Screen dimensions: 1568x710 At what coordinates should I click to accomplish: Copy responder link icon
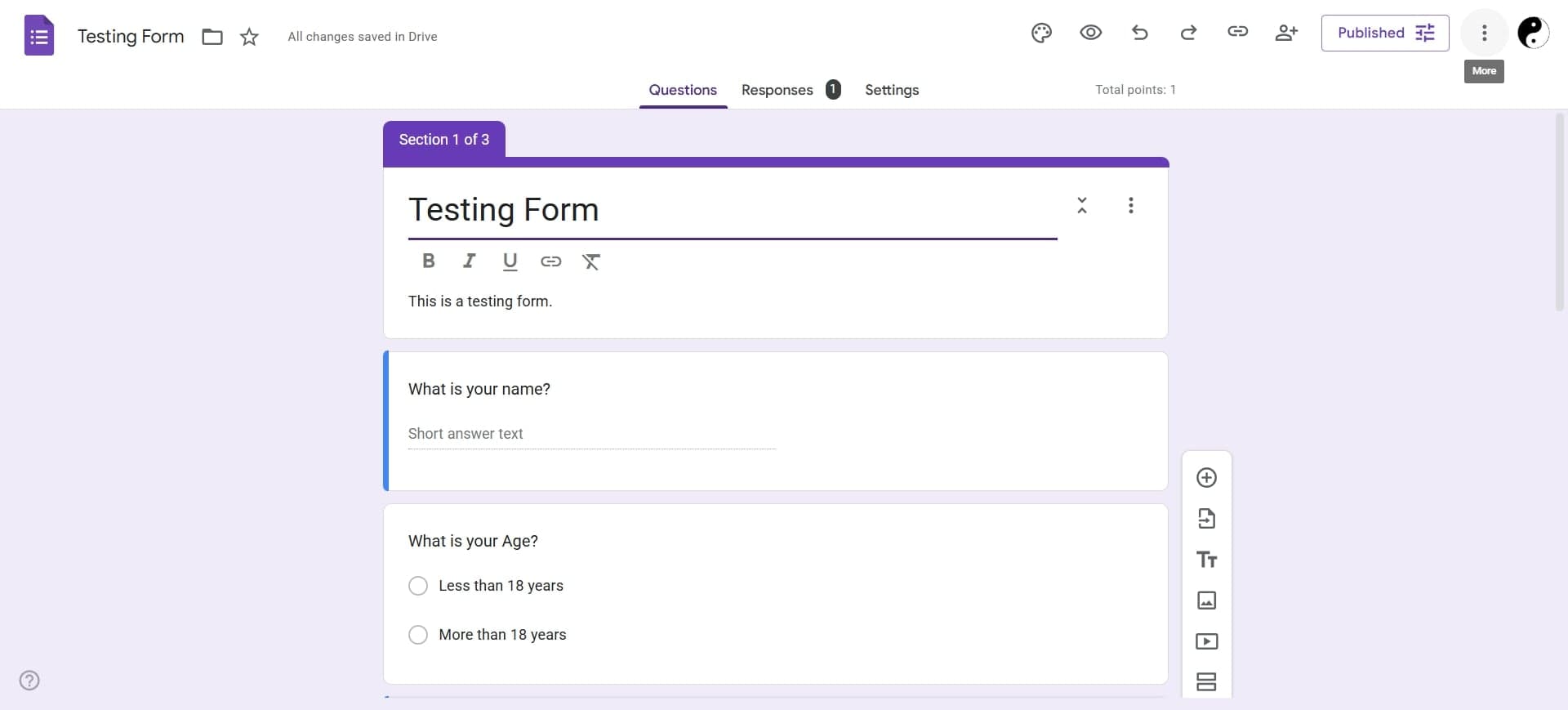(x=1237, y=32)
